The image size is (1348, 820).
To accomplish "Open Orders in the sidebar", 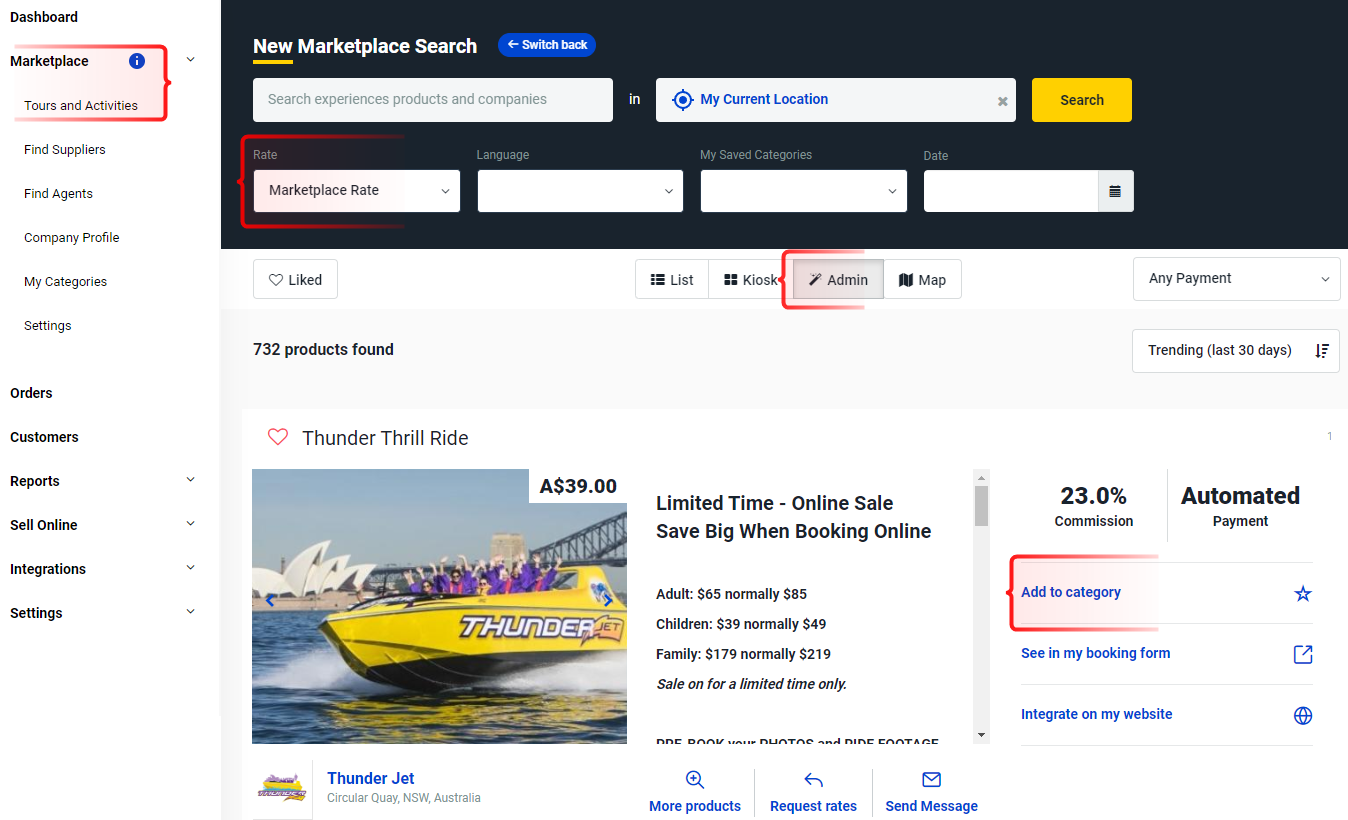I will 31,393.
